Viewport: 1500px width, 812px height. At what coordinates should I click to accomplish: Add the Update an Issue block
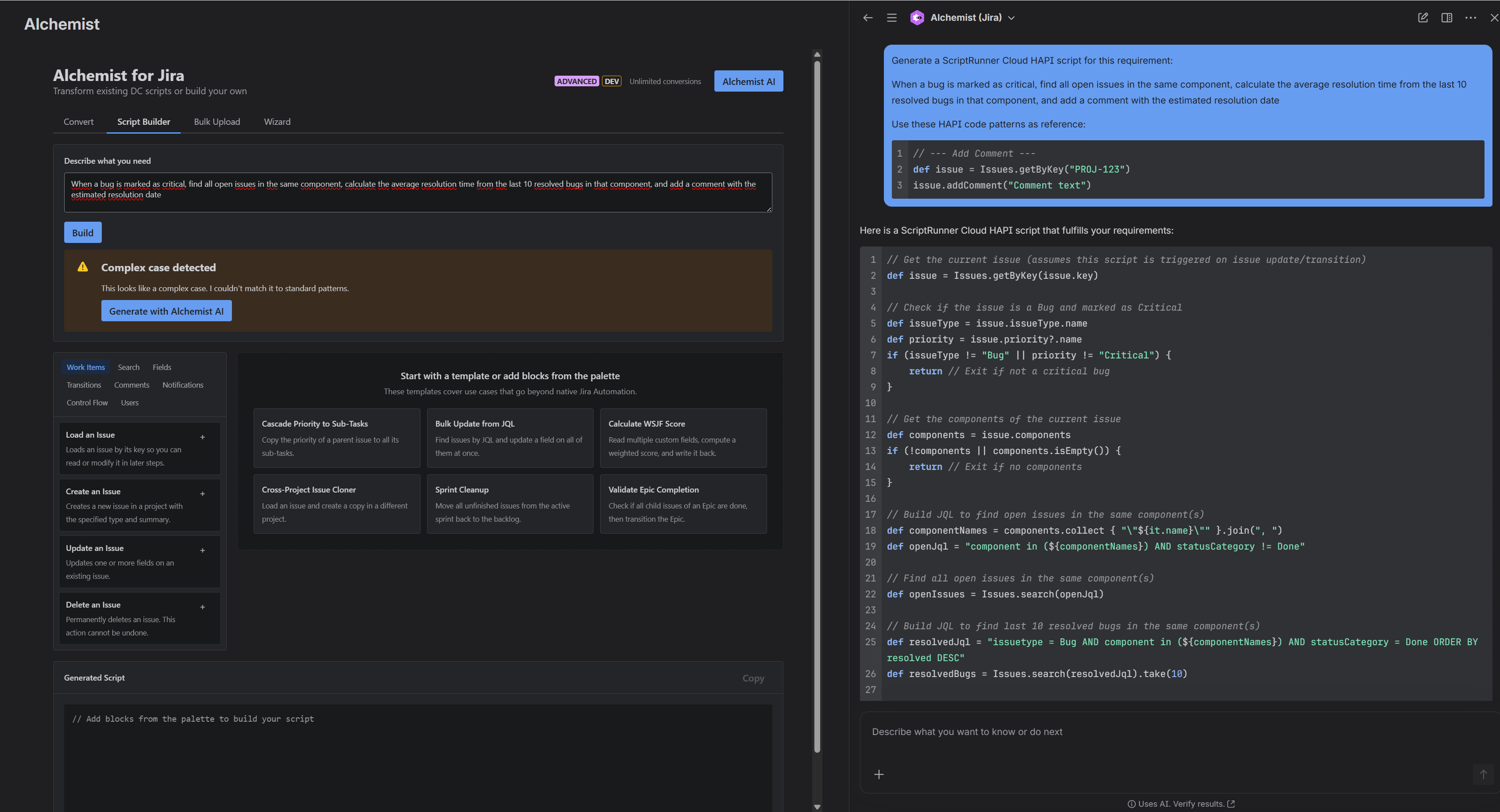tap(203, 550)
